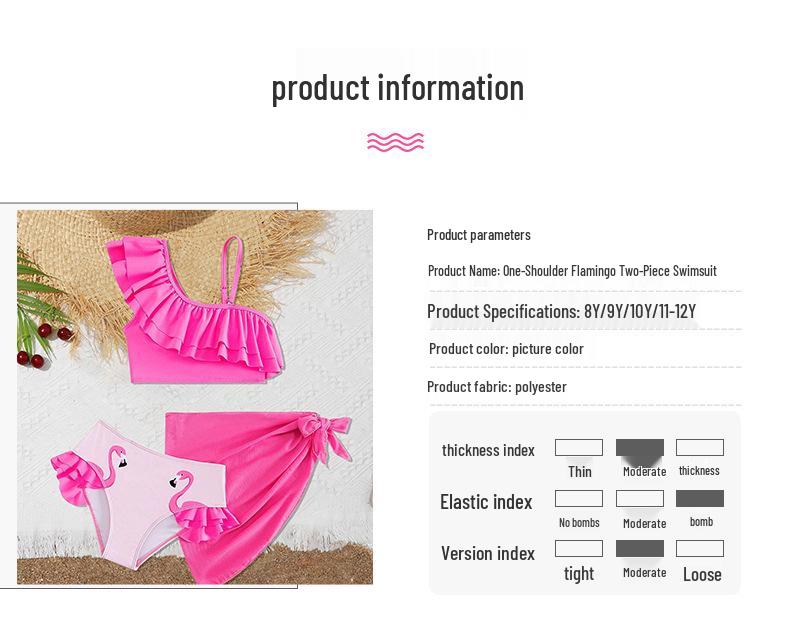Viewport: 790px width, 642px height.
Task: Click the Product fabric polyester line
Action: click(x=497, y=387)
